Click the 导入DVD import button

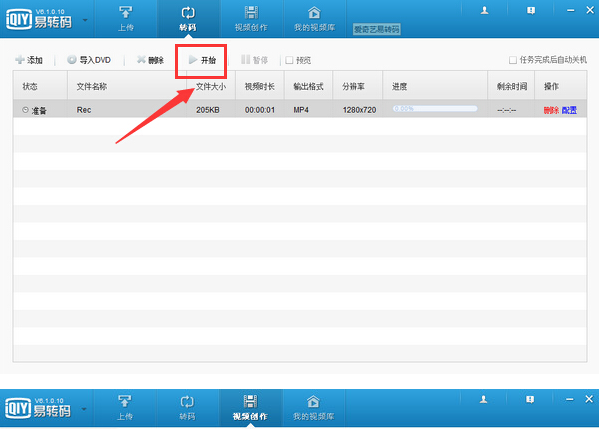89,60
